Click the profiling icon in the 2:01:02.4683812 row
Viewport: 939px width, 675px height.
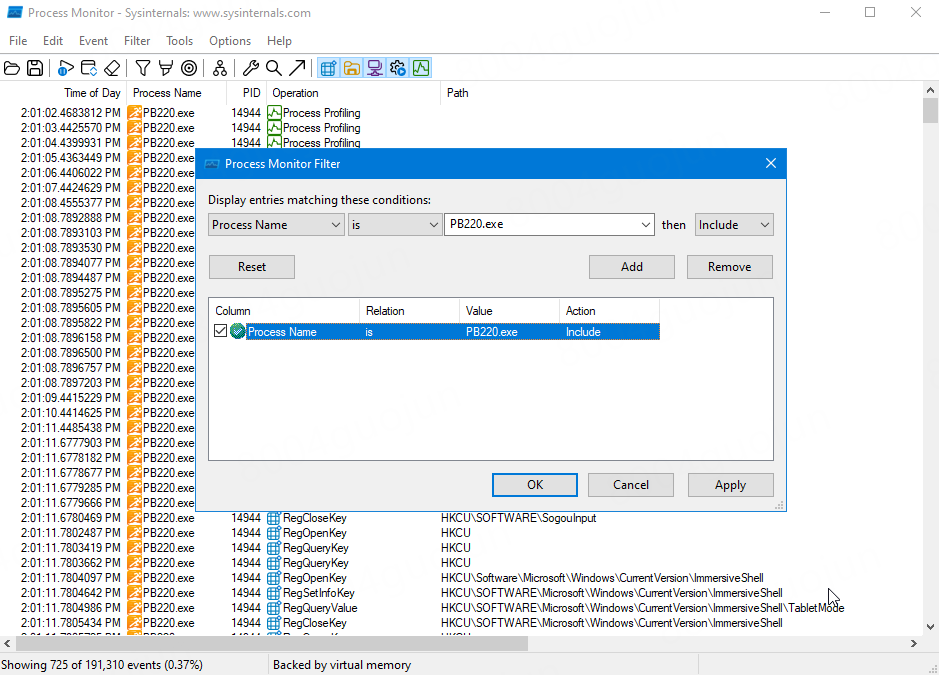point(274,113)
